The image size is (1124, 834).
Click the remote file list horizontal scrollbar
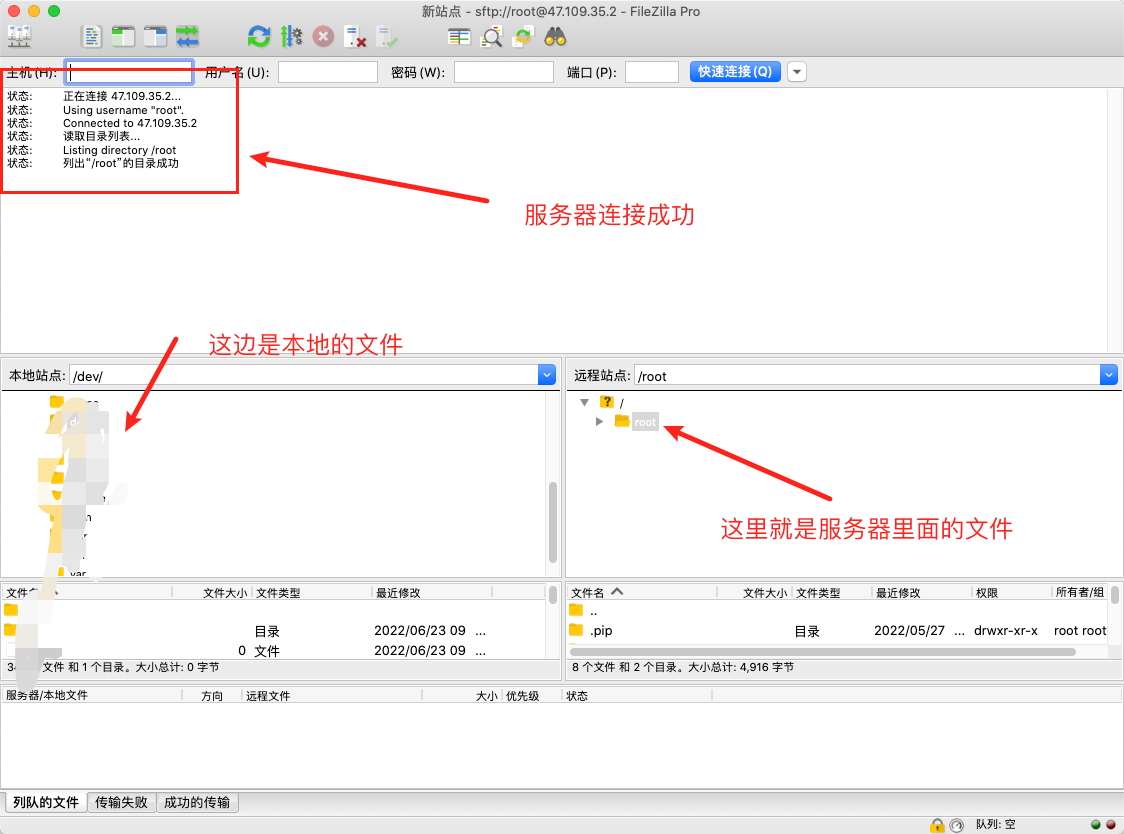click(822, 652)
